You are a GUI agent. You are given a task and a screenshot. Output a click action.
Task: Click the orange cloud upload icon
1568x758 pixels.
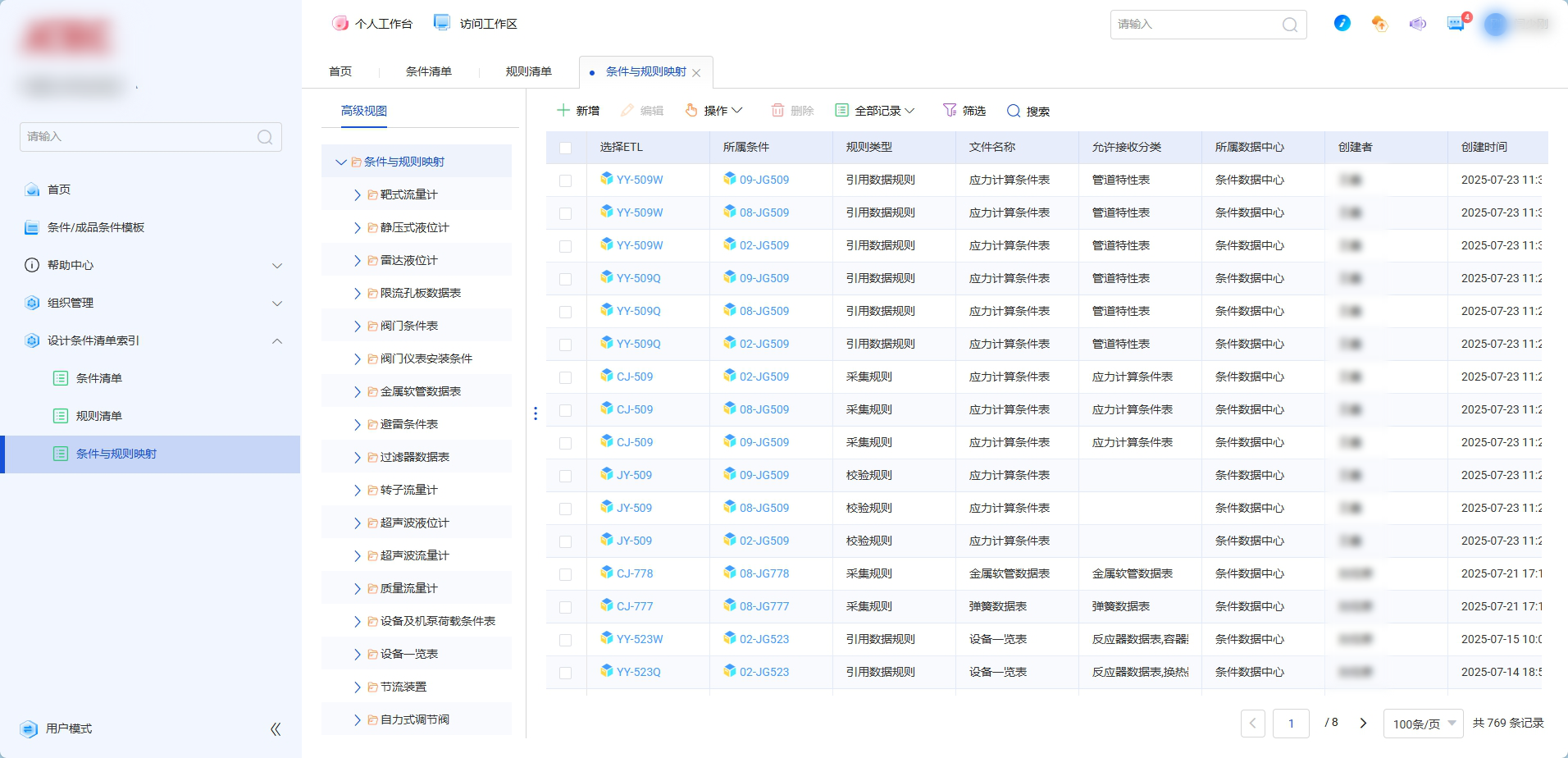pos(1379,24)
